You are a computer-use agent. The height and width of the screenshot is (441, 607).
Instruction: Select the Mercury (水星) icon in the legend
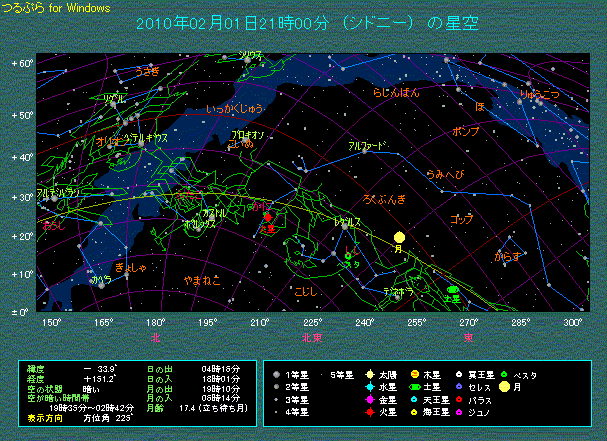370,387
